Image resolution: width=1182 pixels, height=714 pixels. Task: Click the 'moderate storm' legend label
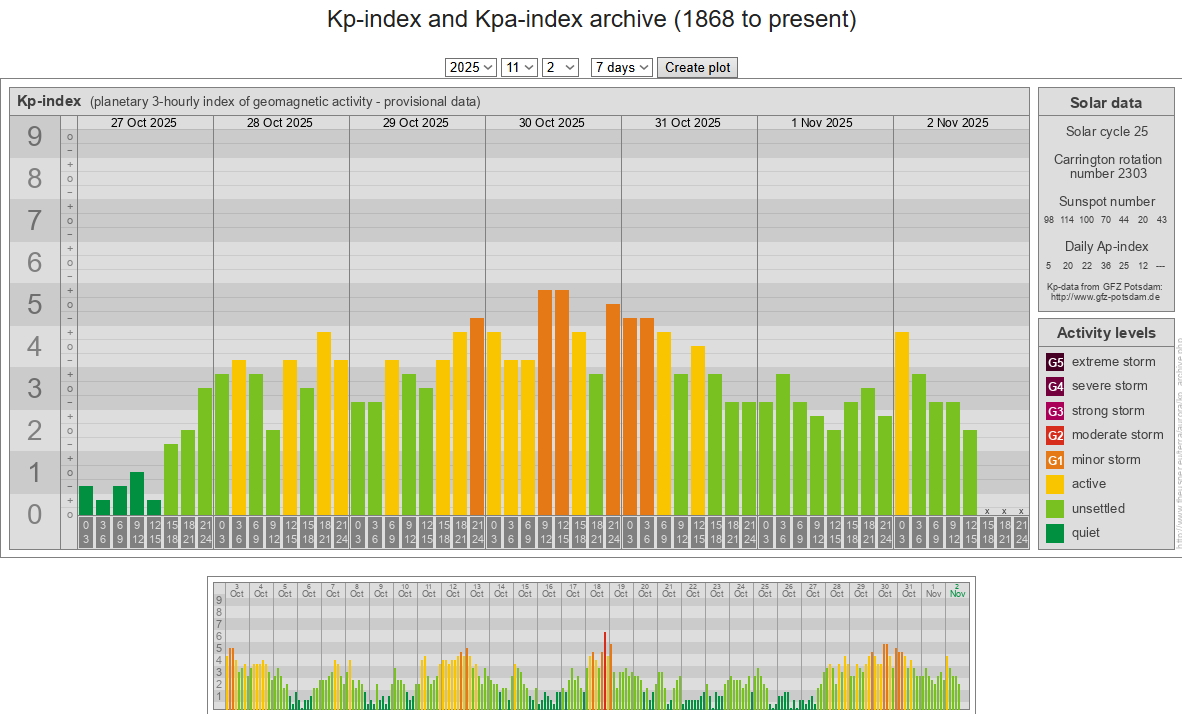point(1117,434)
